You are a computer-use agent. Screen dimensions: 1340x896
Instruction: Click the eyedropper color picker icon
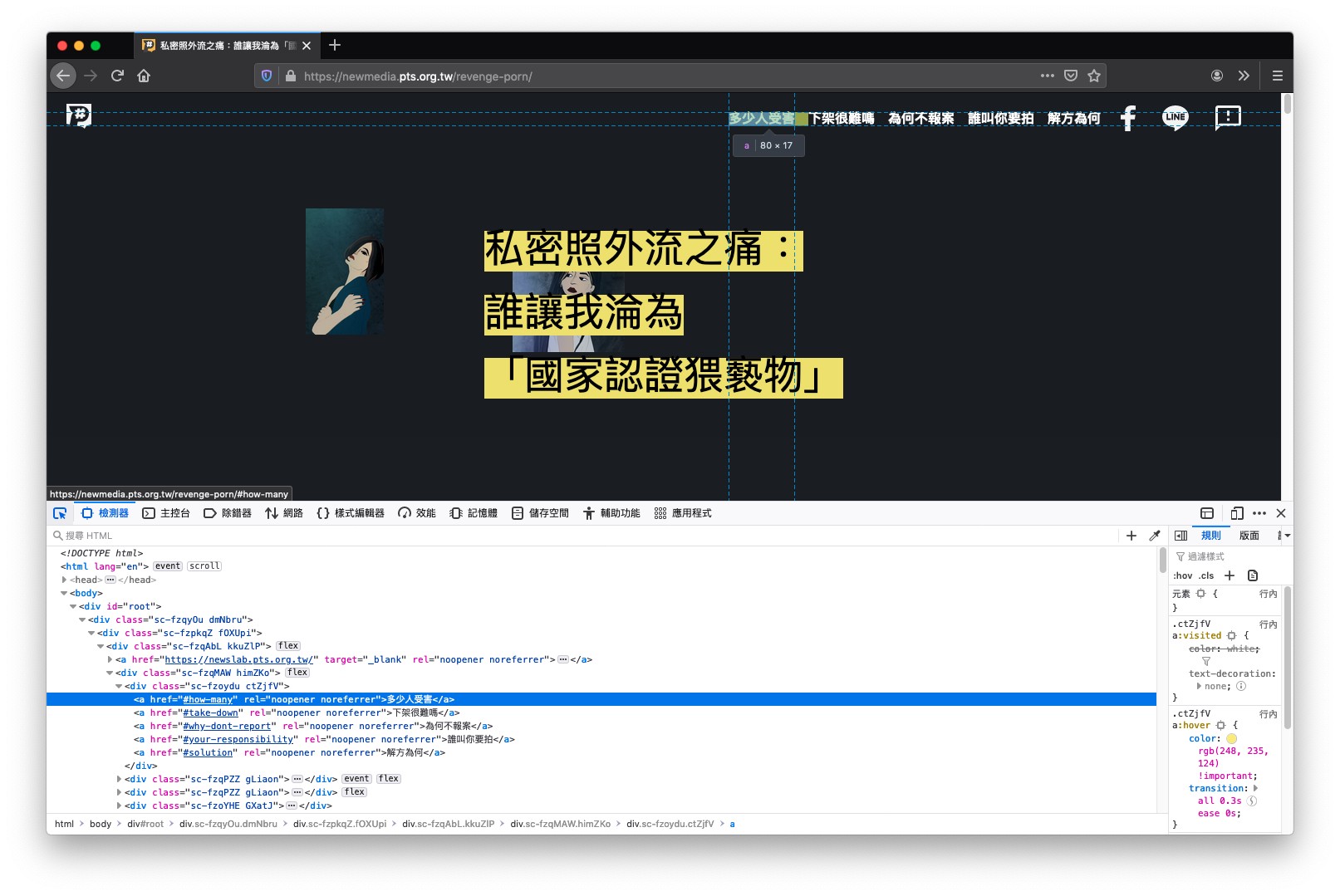pyautogui.click(x=1154, y=536)
